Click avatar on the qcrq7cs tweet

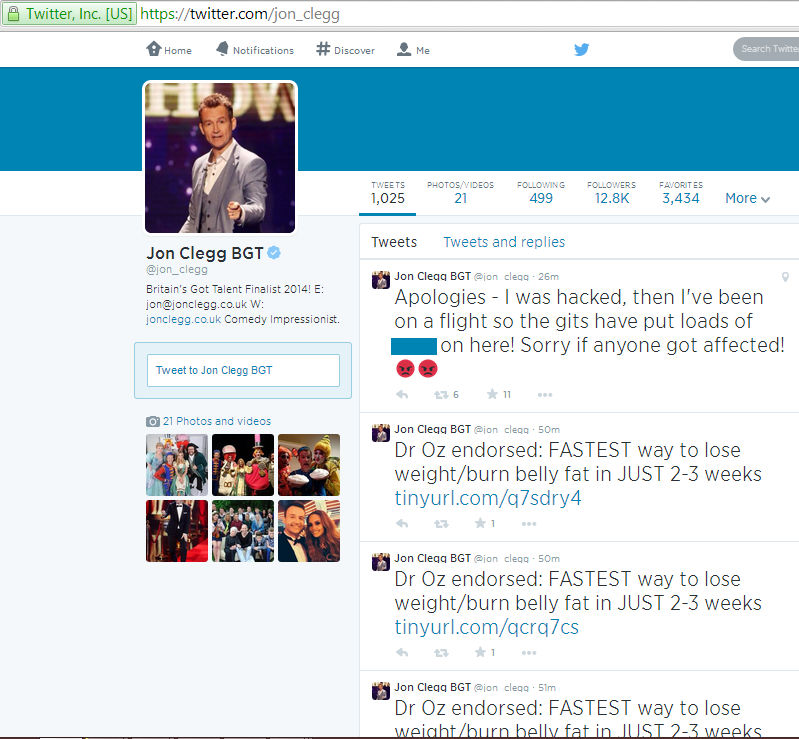click(x=381, y=562)
